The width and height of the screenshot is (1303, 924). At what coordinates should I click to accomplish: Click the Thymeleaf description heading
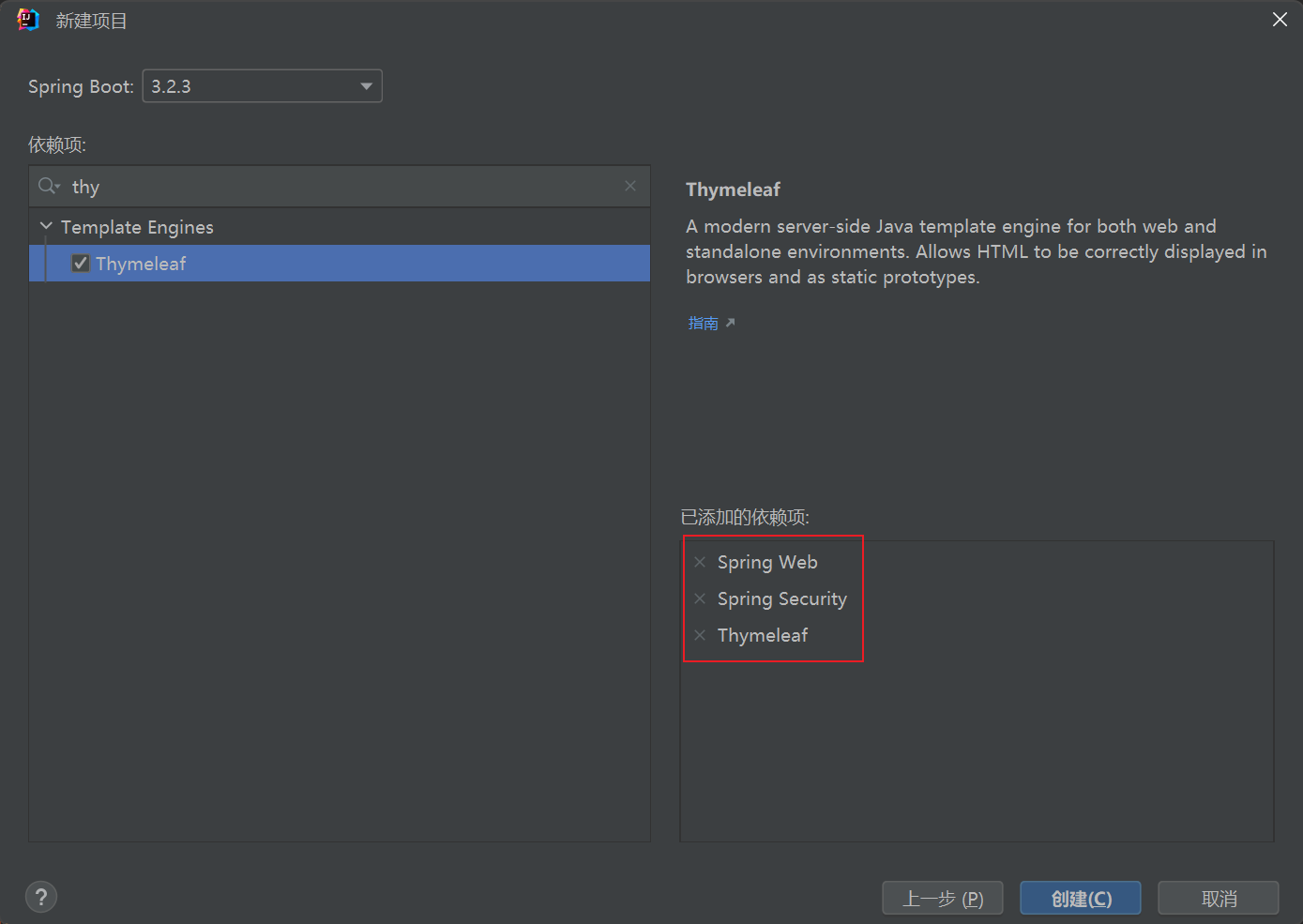pyautogui.click(x=733, y=189)
